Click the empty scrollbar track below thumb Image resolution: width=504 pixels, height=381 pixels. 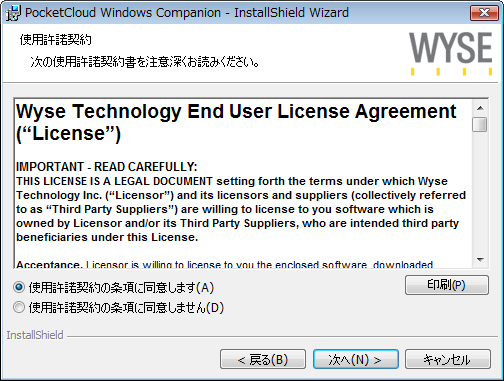click(x=480, y=192)
